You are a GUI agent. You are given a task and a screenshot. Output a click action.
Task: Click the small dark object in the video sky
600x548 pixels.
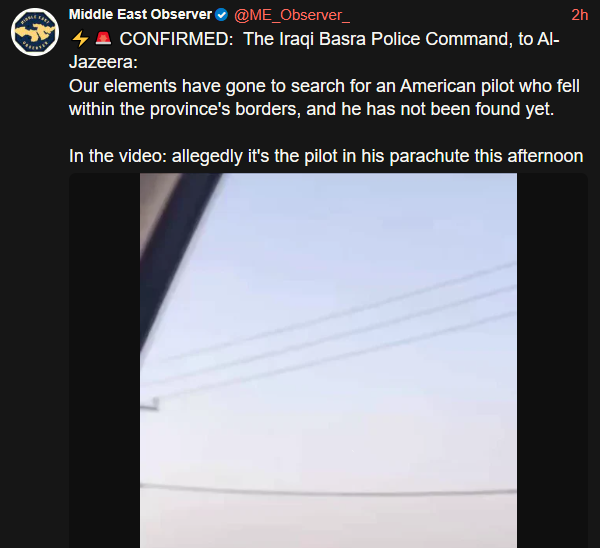(x=150, y=404)
